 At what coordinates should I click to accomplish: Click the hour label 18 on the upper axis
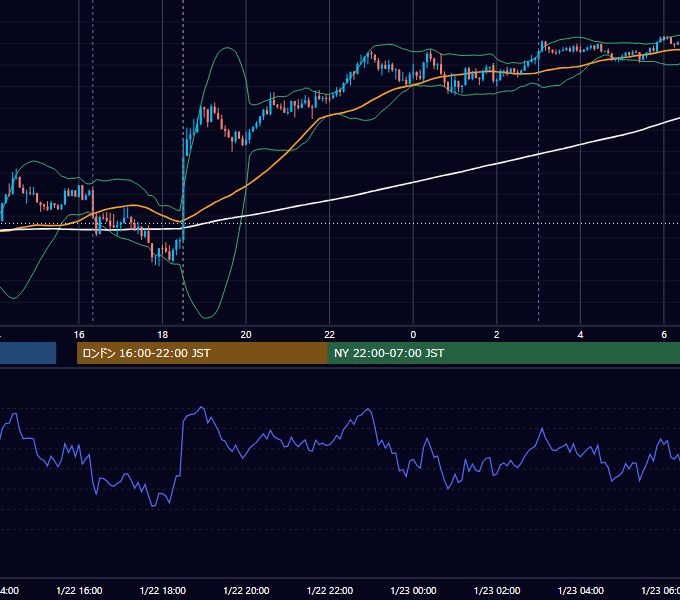[x=163, y=335]
